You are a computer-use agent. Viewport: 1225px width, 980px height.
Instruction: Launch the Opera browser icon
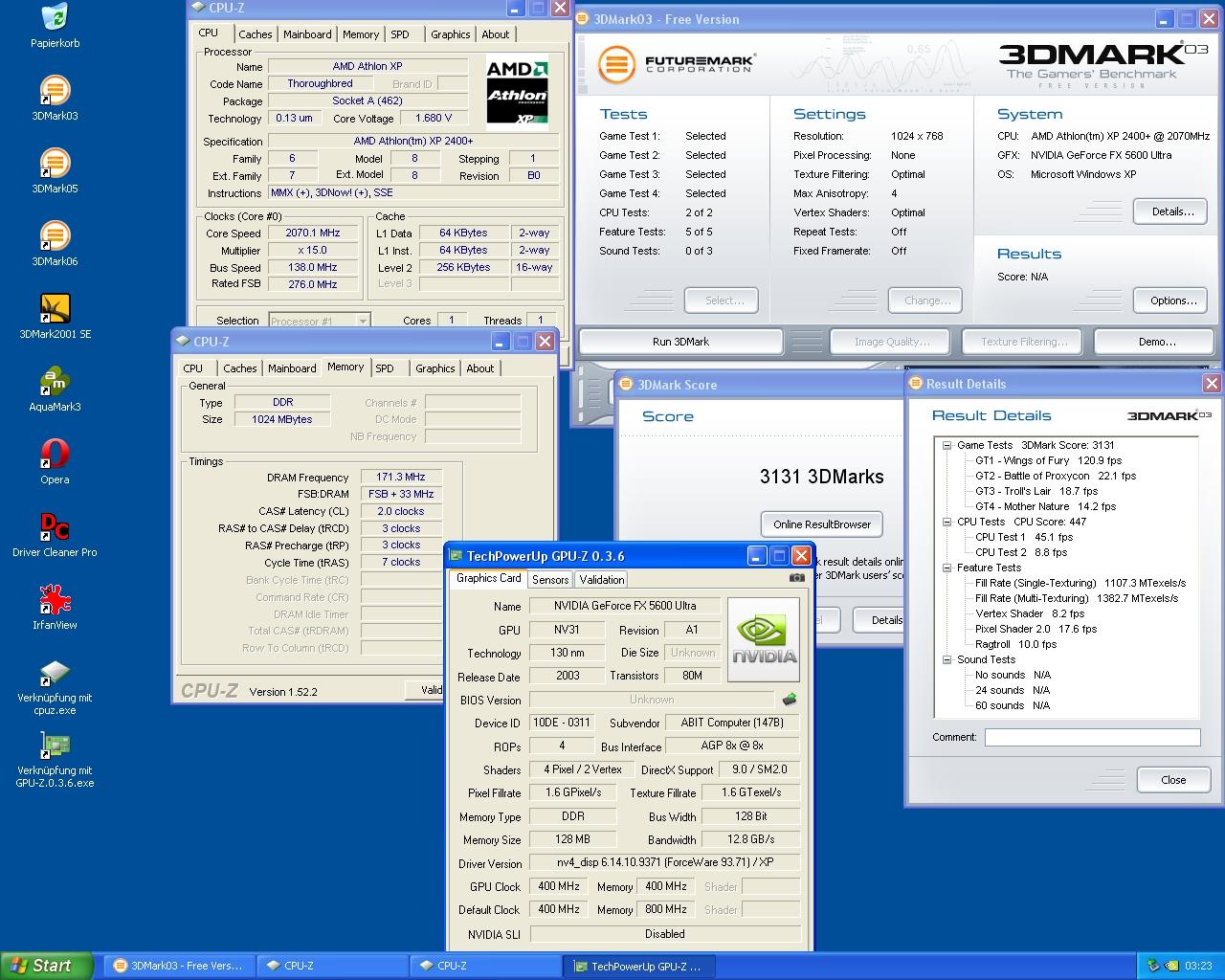coord(55,455)
